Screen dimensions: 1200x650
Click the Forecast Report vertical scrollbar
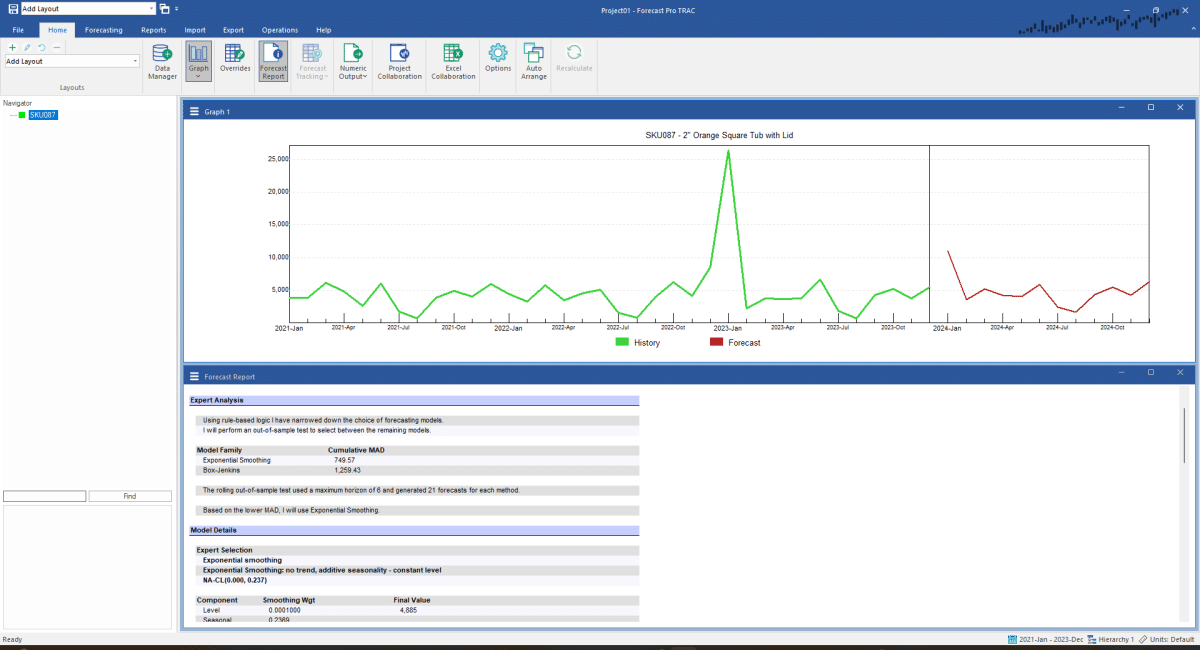click(x=1184, y=435)
